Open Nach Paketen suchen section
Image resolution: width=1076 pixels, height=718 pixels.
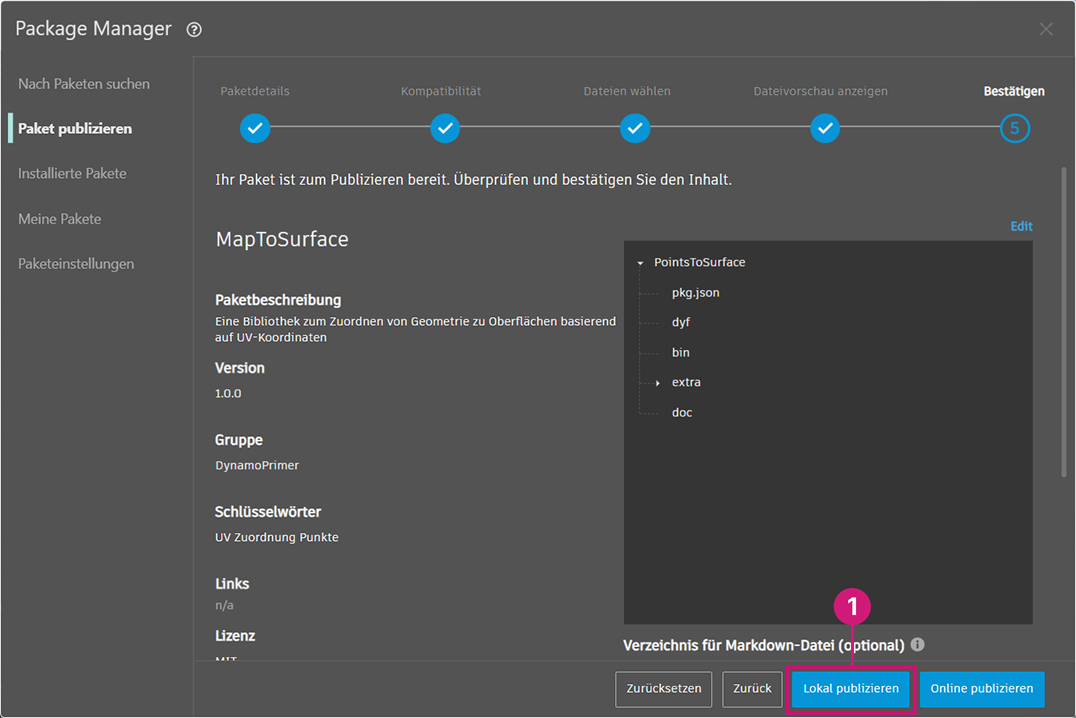pyautogui.click(x=84, y=84)
